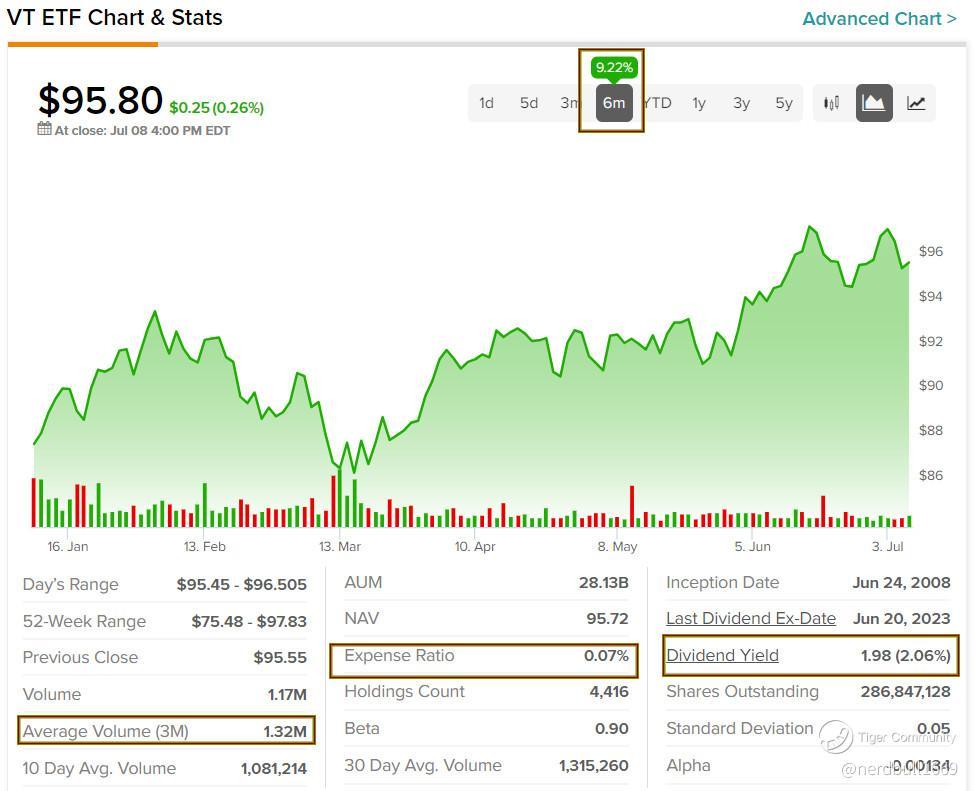Click the $86 price axis label
This screenshot has width=976, height=791.
931,475
